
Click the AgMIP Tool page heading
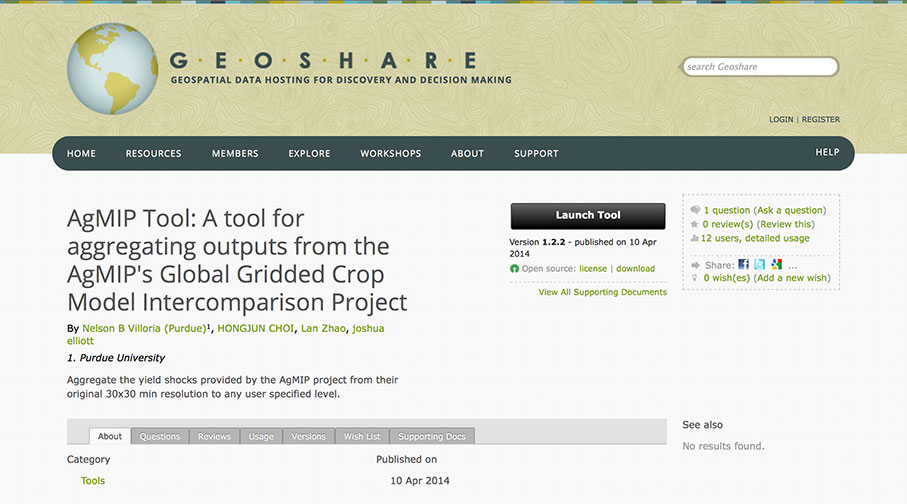(237, 260)
